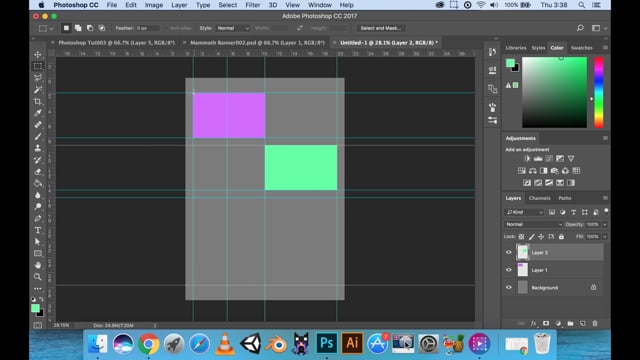Create a new layer
The width and height of the screenshot is (640, 360).
[x=582, y=323]
